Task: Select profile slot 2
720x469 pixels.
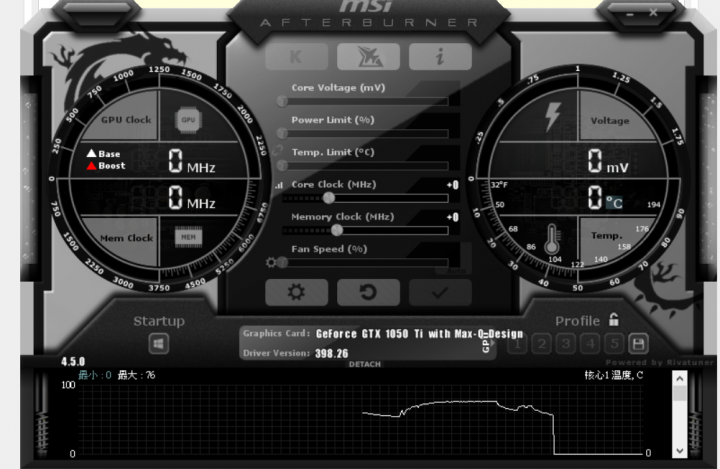Action: pos(542,344)
